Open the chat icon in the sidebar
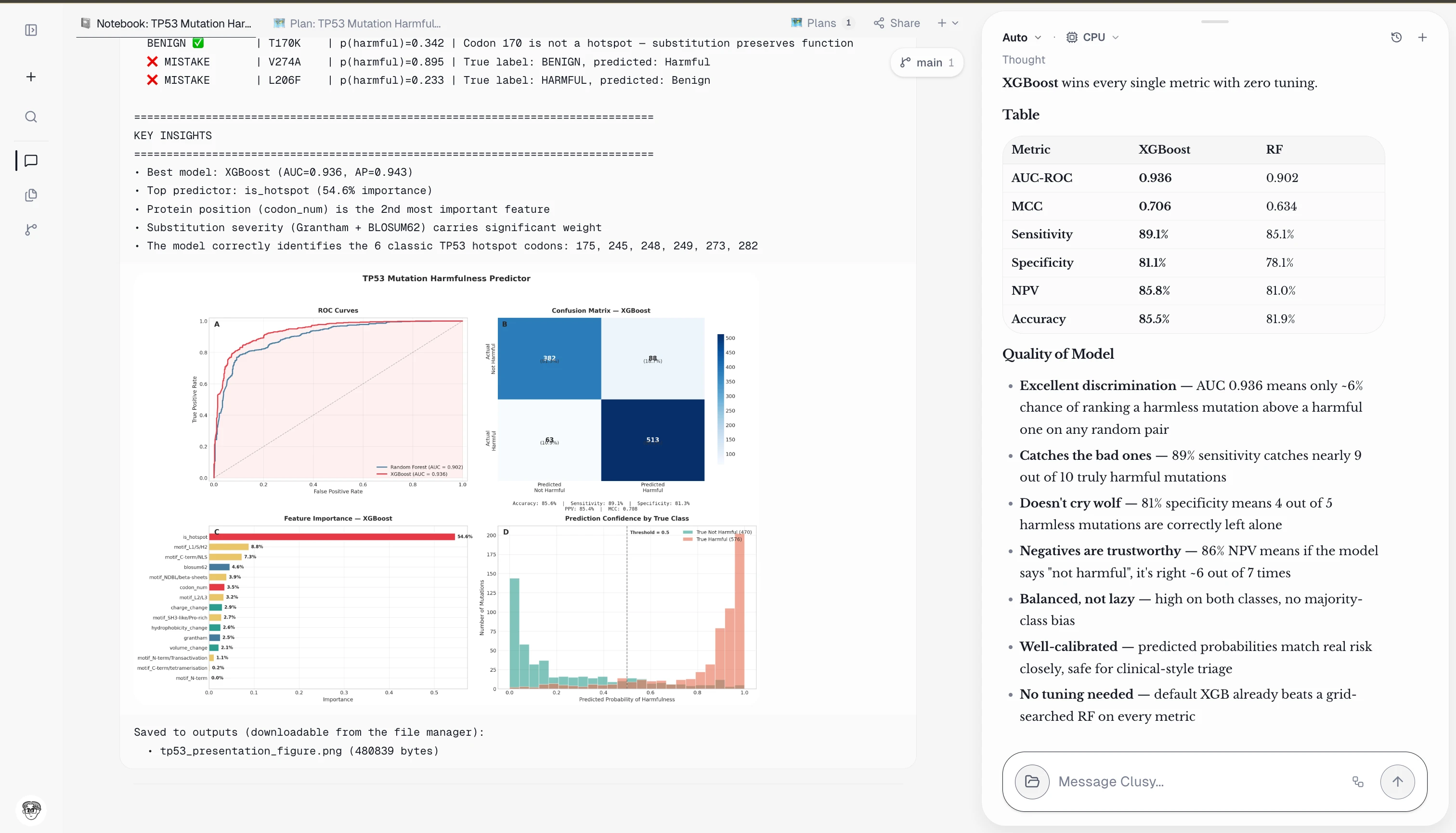This screenshot has height=833, width=1456. 31,161
